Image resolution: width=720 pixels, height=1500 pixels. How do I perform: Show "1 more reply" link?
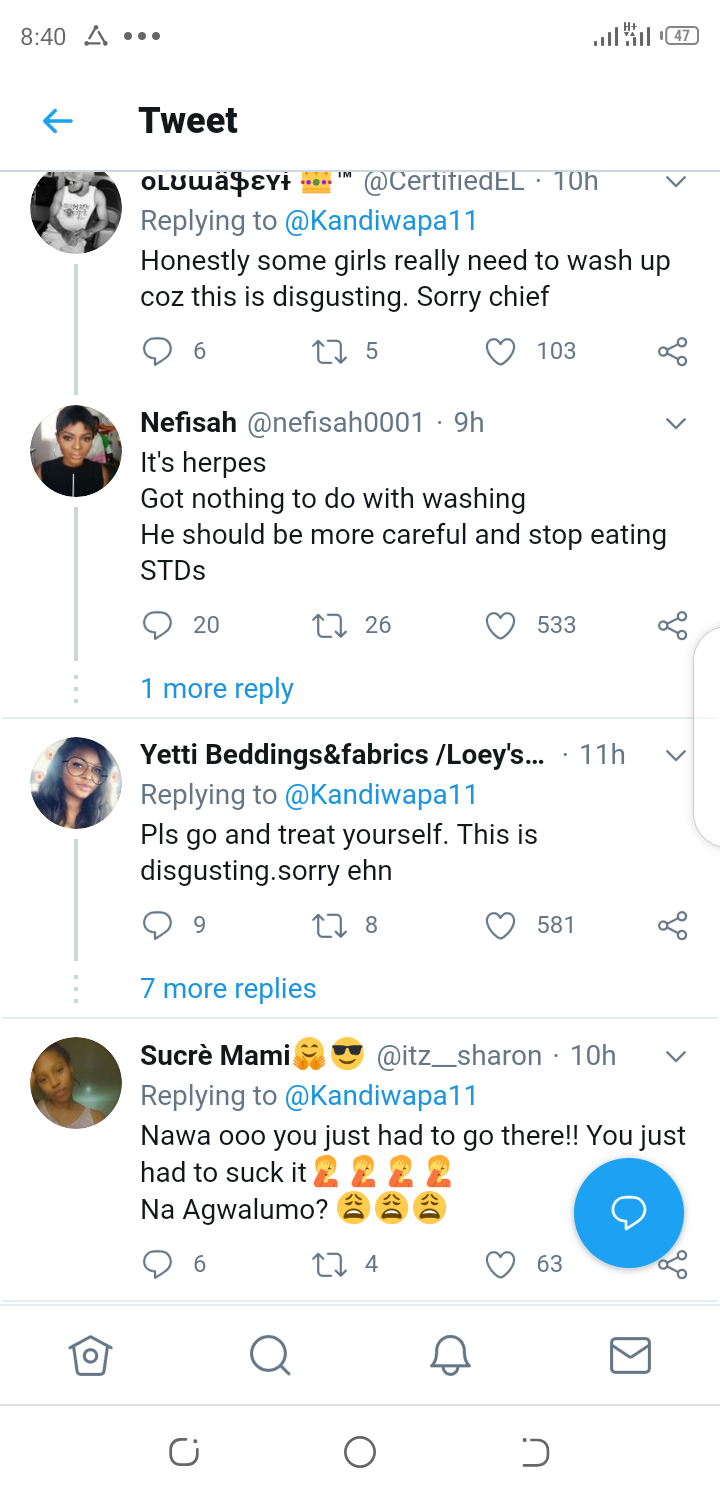point(217,689)
